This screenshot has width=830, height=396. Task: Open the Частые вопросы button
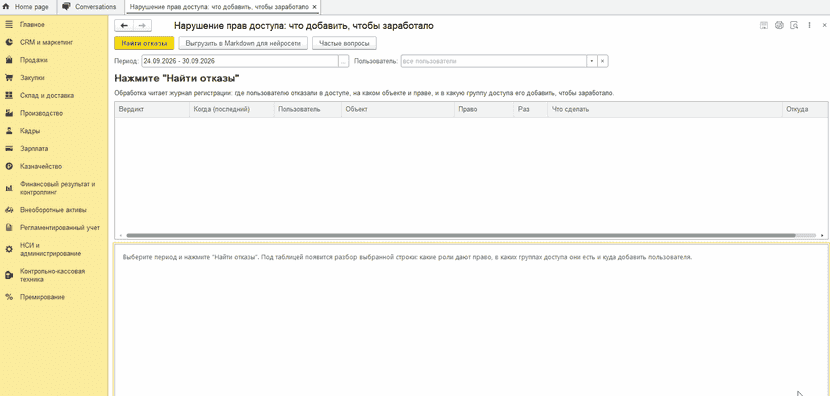click(x=345, y=43)
